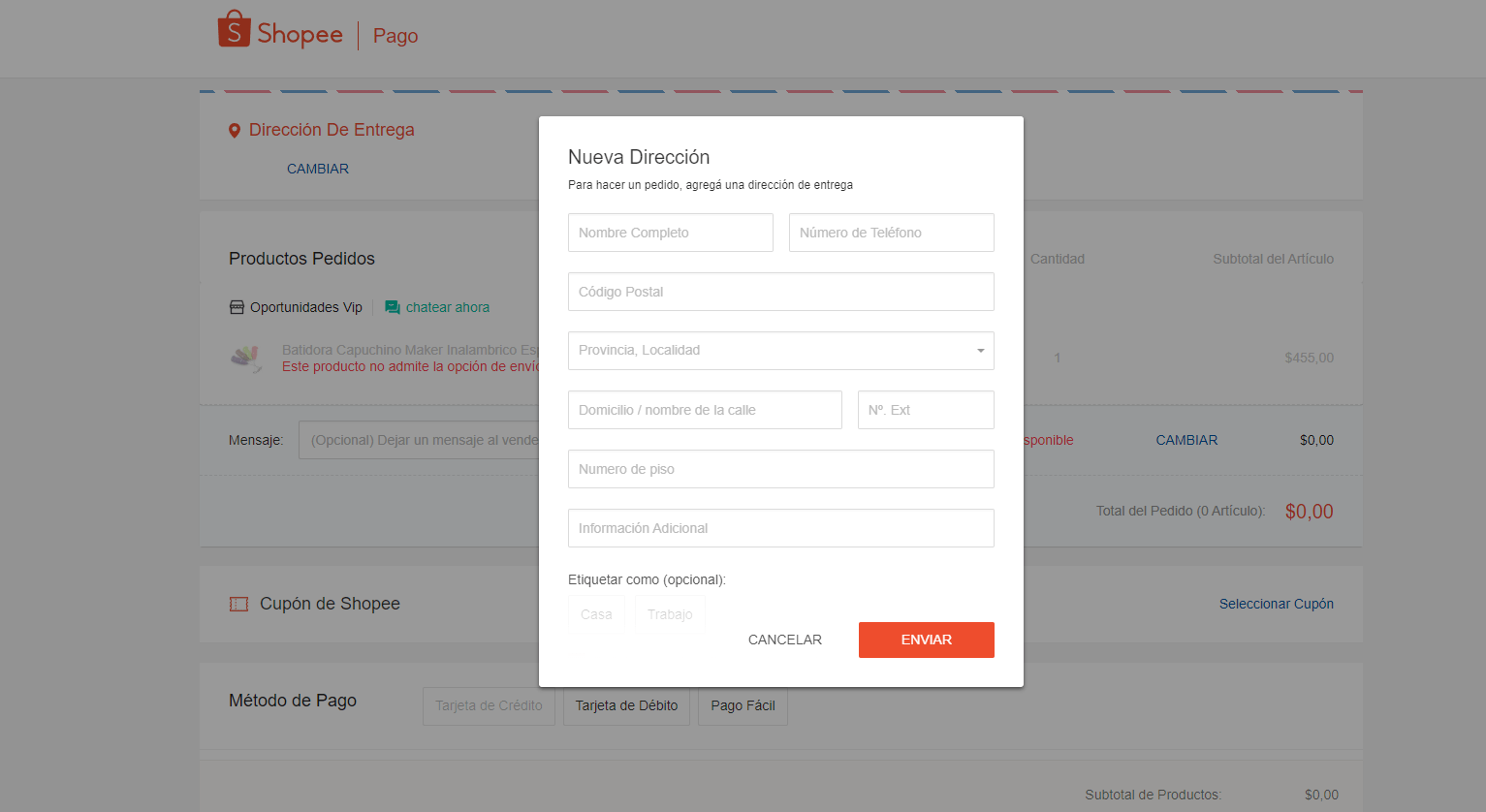Click the location pin beside Dirección De Entrega
Image resolution: width=1486 pixels, height=812 pixels.
click(x=234, y=130)
